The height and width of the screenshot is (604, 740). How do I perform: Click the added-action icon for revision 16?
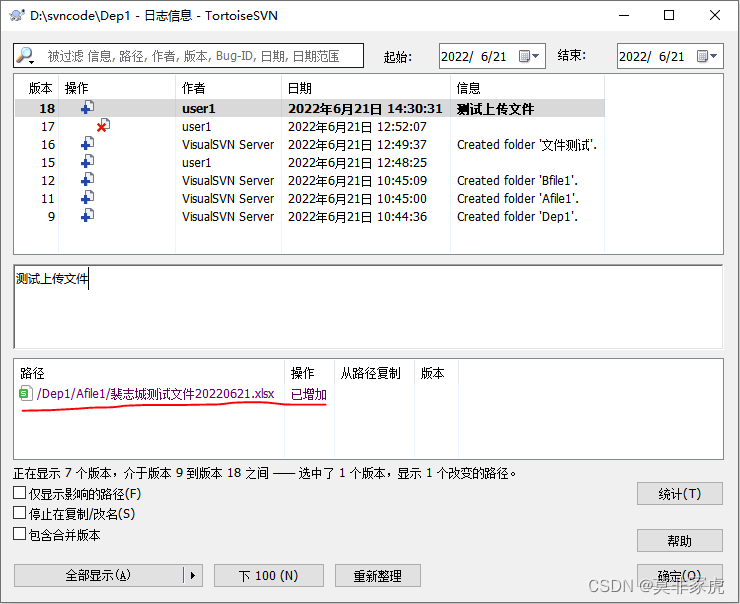[x=87, y=143]
